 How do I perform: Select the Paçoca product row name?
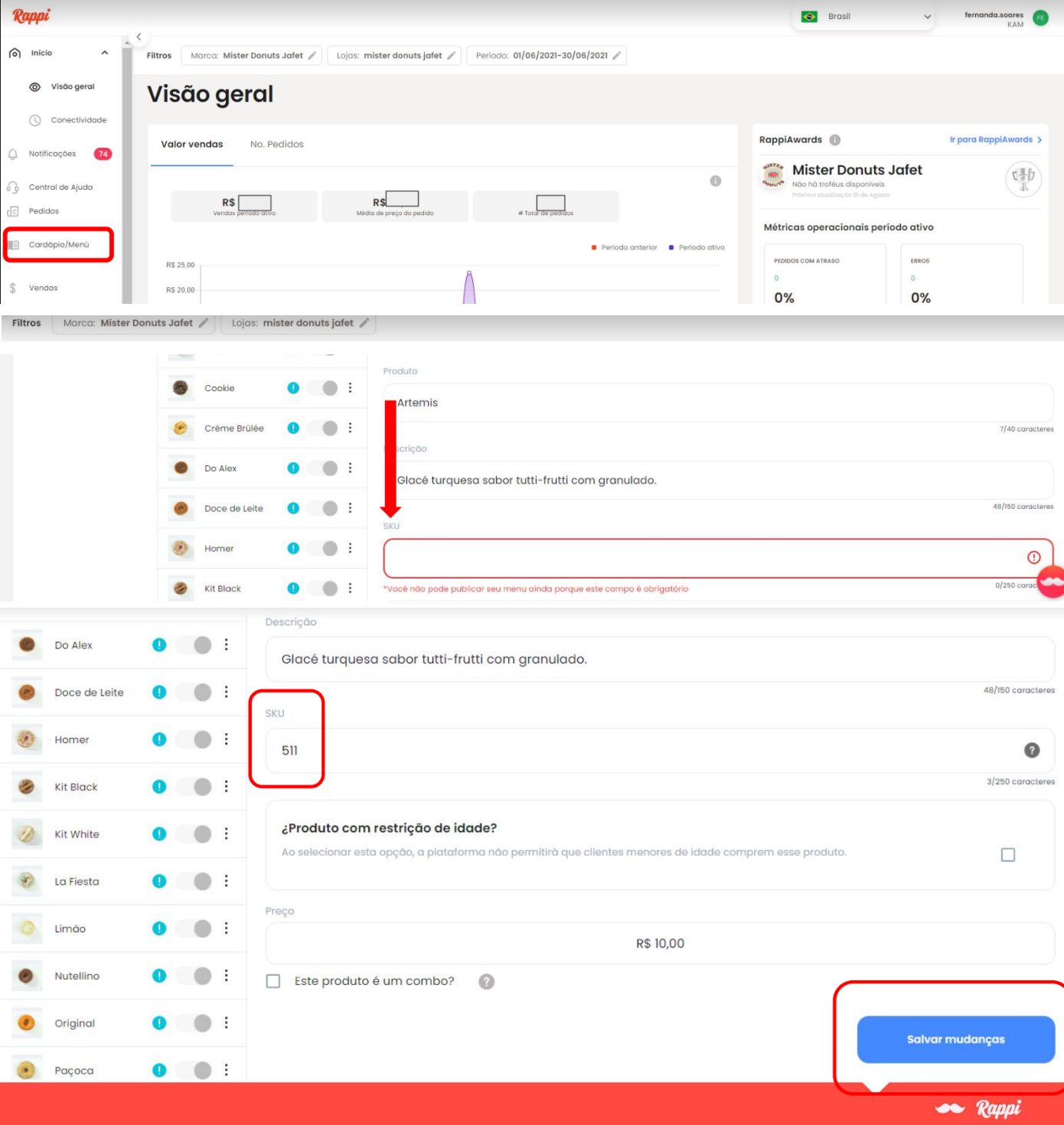pos(74,1071)
